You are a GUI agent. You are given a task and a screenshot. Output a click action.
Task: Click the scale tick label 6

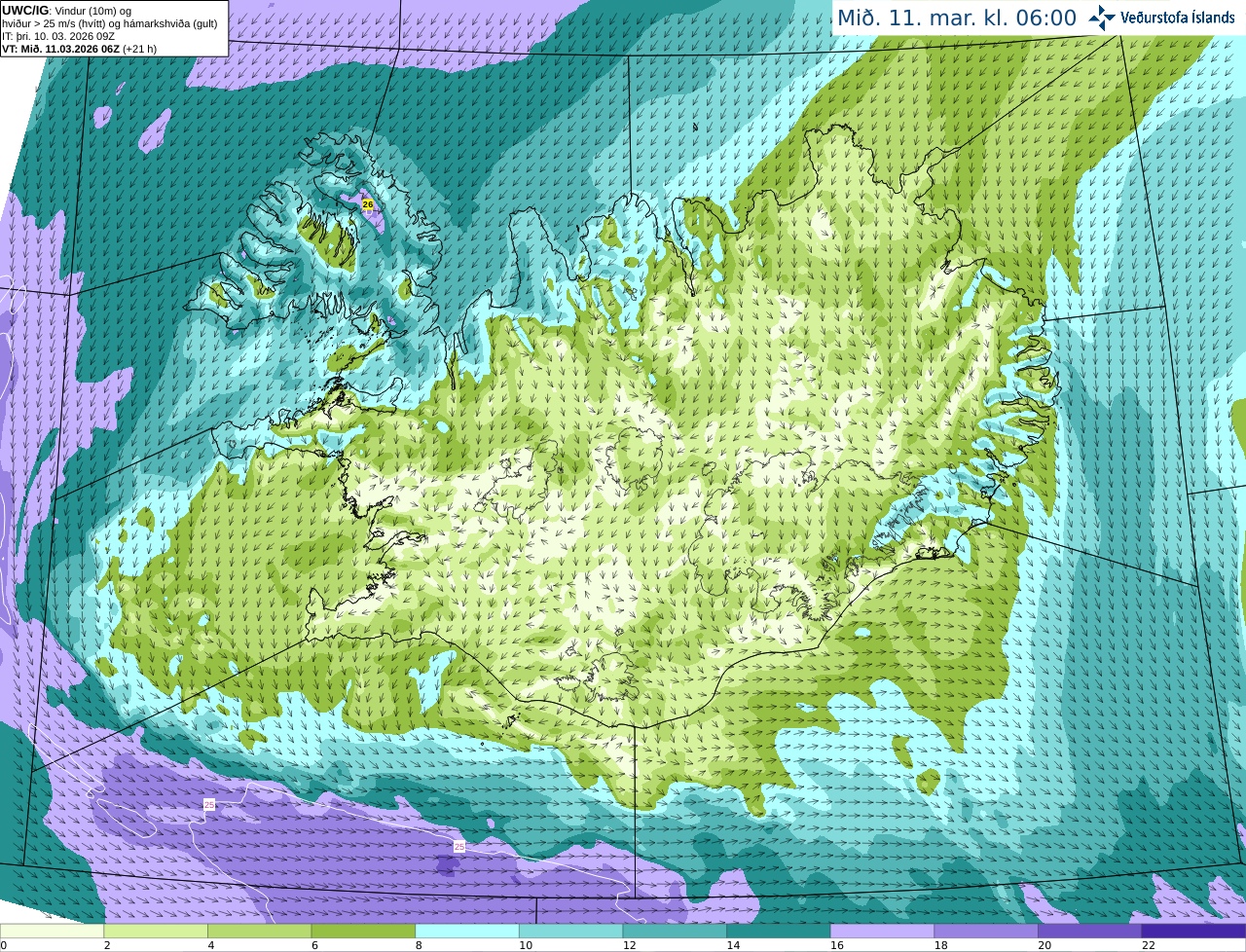(314, 945)
